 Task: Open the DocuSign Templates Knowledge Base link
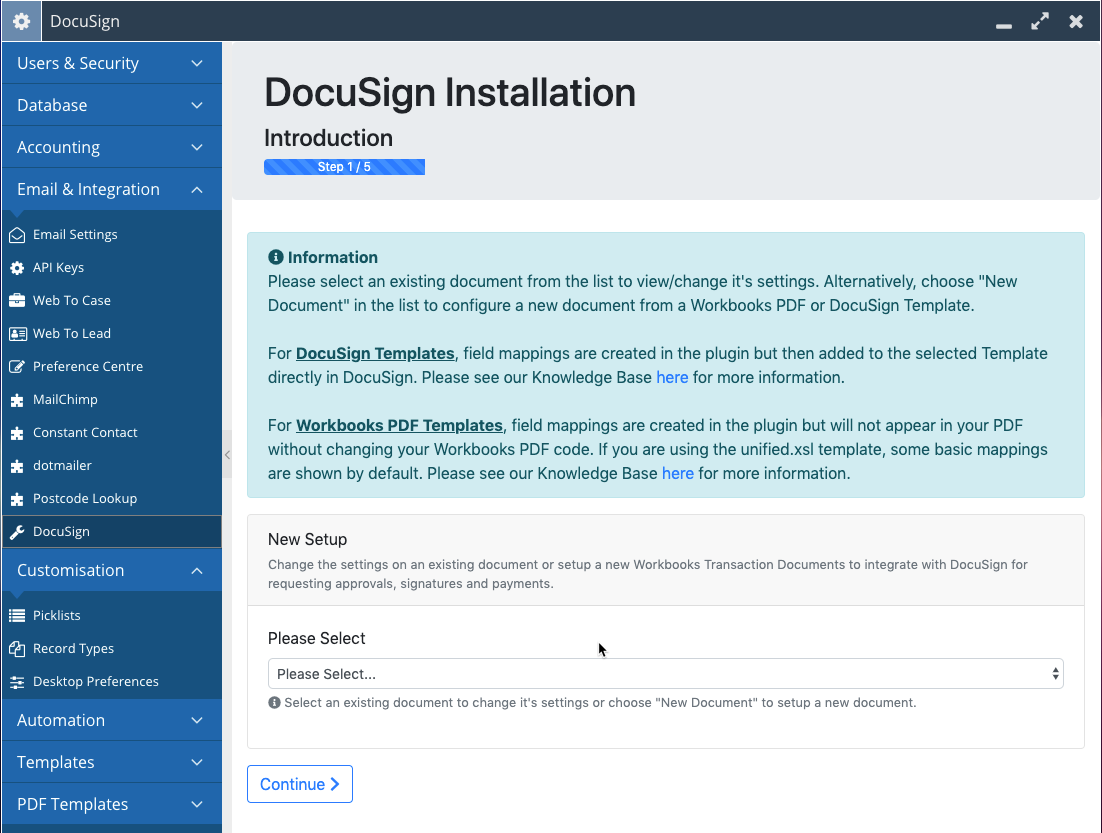pos(672,377)
